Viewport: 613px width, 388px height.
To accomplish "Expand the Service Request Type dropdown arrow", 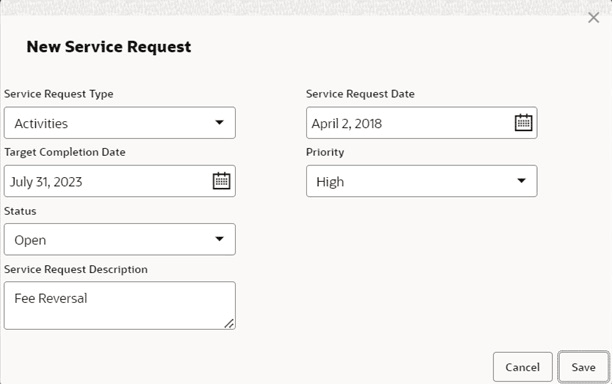I will 220,122.
